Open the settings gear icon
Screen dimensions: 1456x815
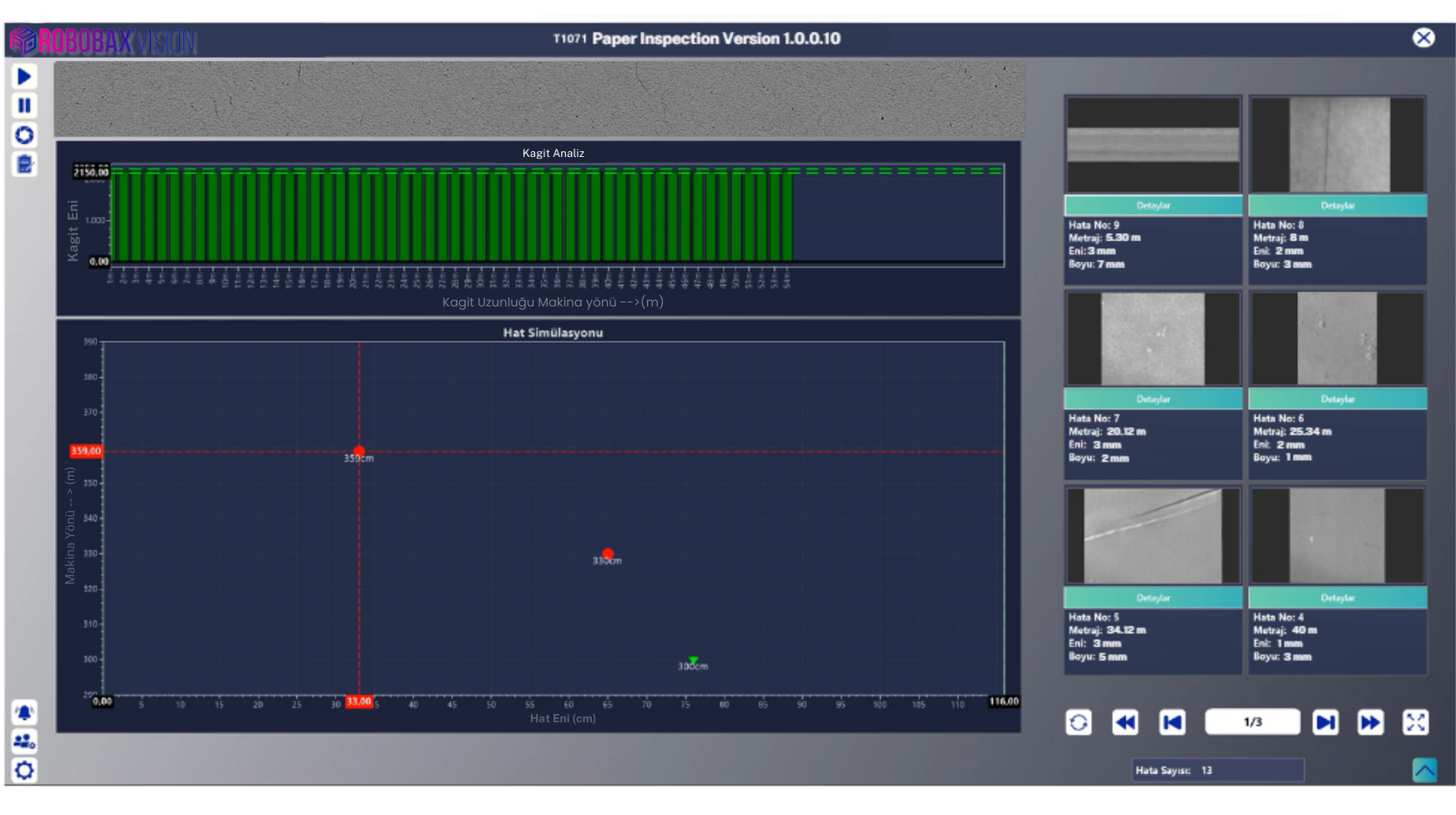pyautogui.click(x=24, y=770)
